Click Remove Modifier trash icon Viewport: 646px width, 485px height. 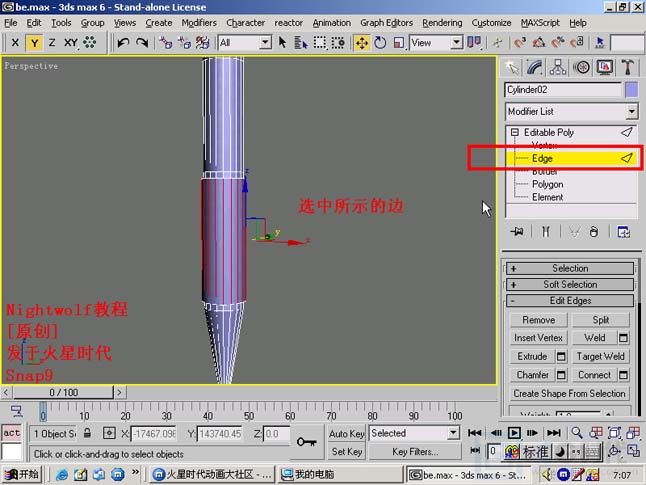[x=594, y=232]
